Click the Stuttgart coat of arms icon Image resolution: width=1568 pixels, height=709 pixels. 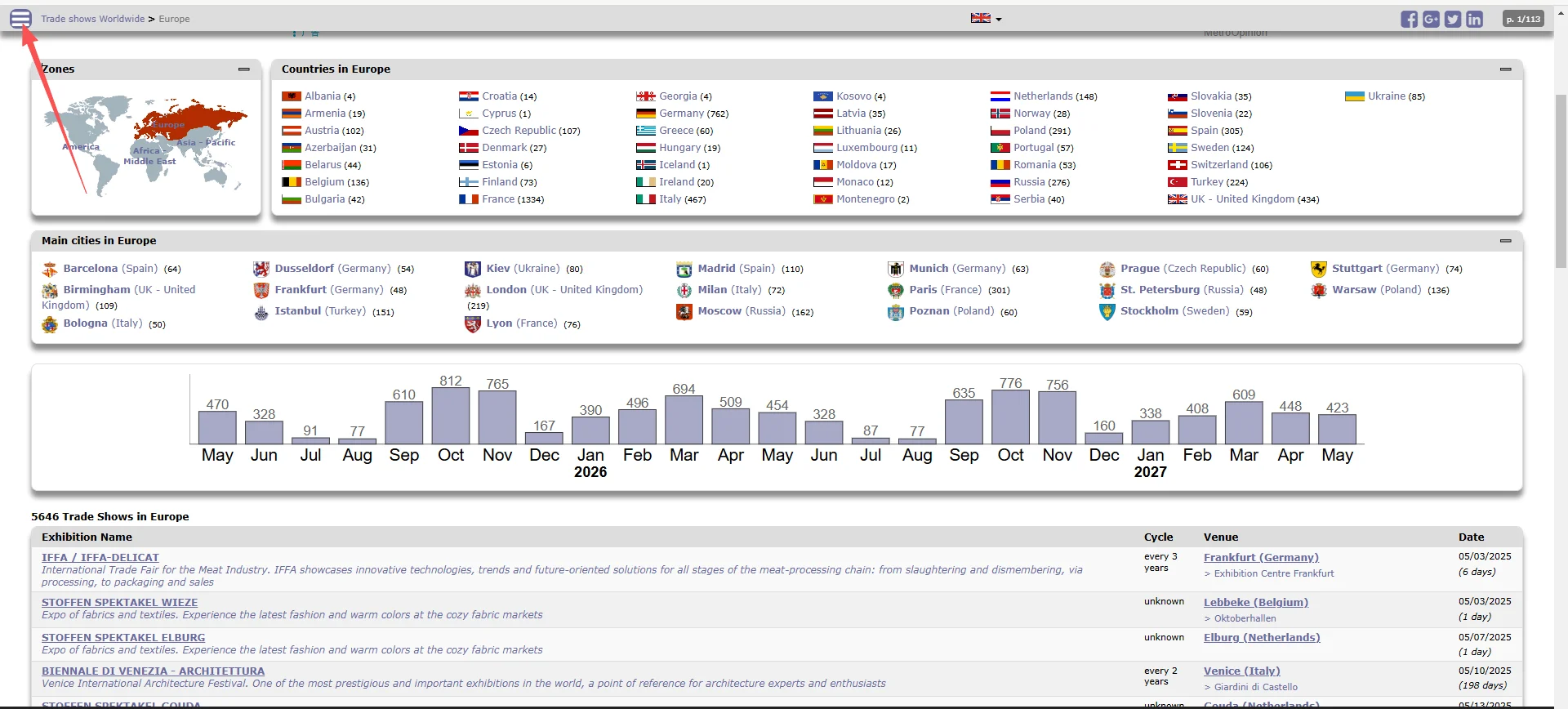pos(1319,270)
